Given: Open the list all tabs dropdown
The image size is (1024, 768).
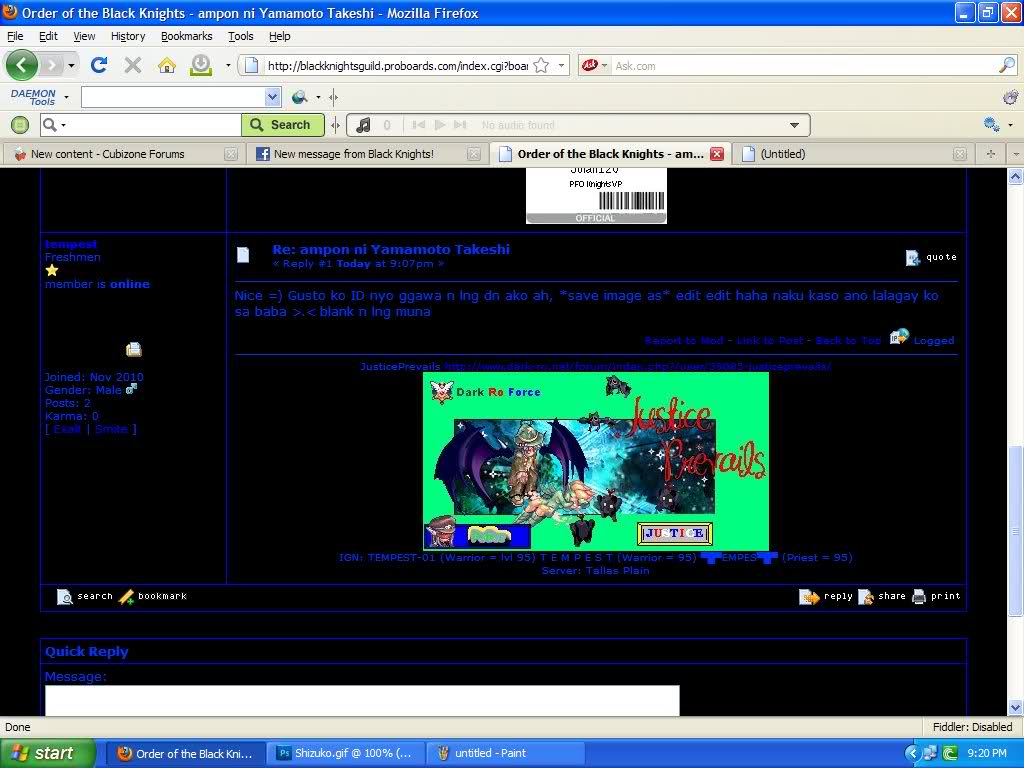Looking at the screenshot, I should click(1016, 154).
